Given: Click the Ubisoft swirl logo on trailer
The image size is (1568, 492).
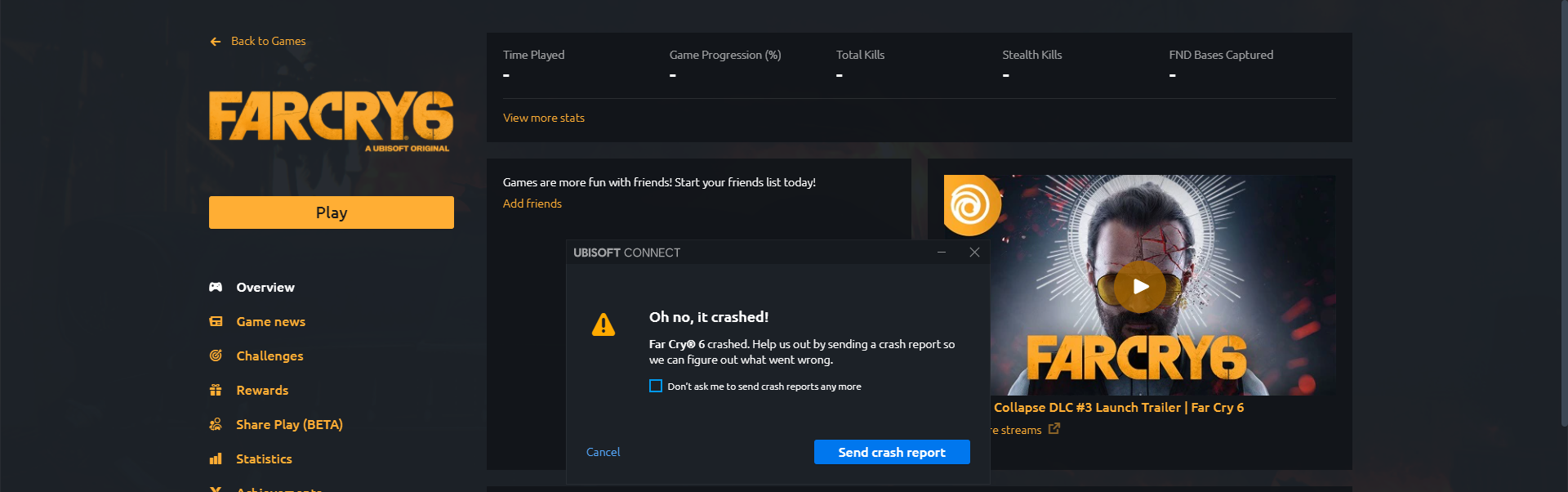Looking at the screenshot, I should click(x=970, y=204).
